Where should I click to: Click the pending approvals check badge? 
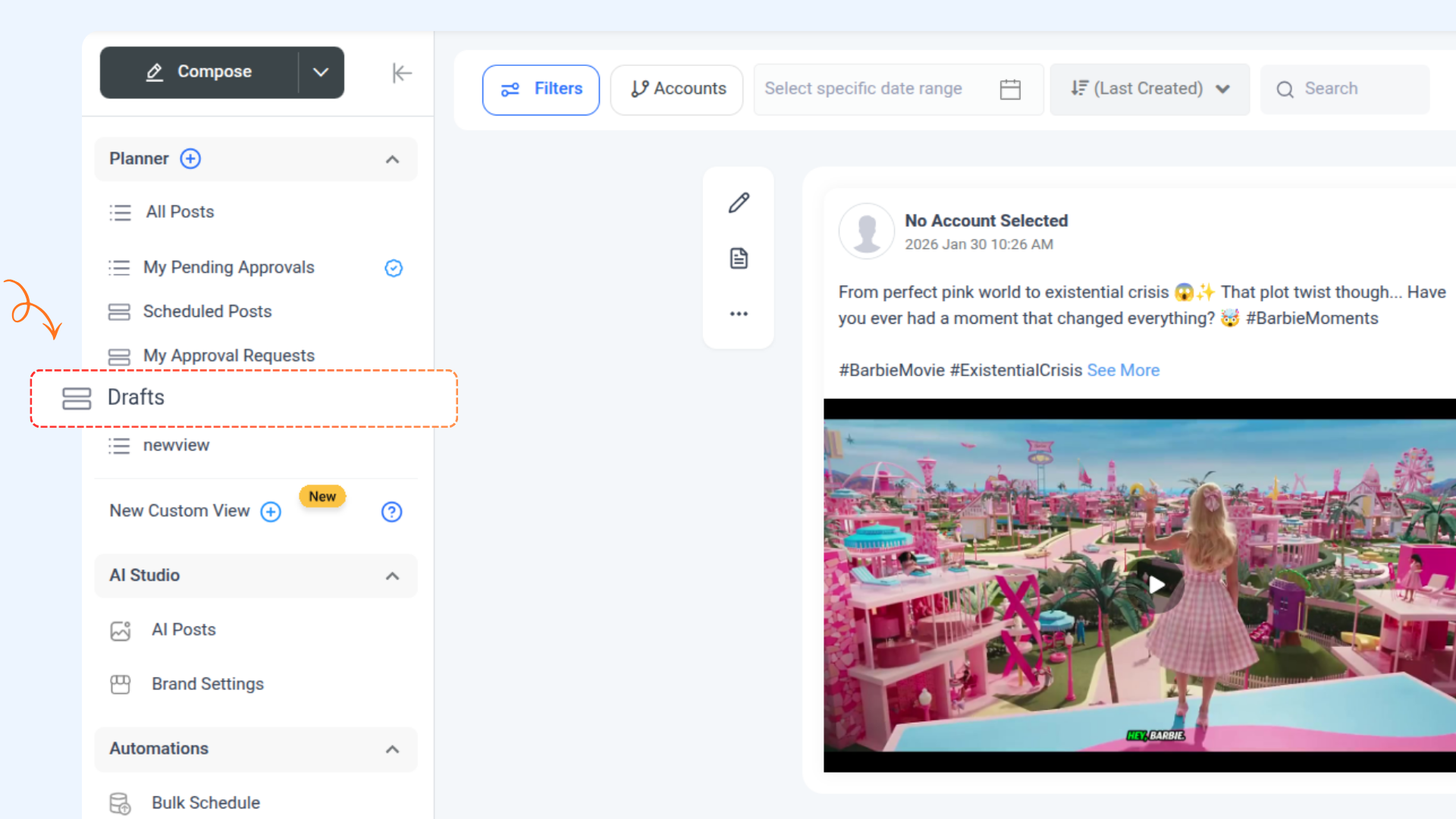(x=394, y=268)
